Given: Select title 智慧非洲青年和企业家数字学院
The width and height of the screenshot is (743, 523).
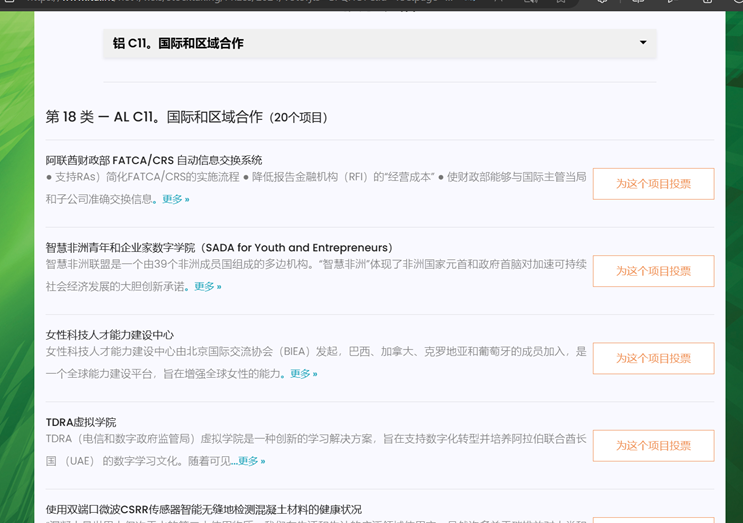Looking at the screenshot, I should 219,248.
